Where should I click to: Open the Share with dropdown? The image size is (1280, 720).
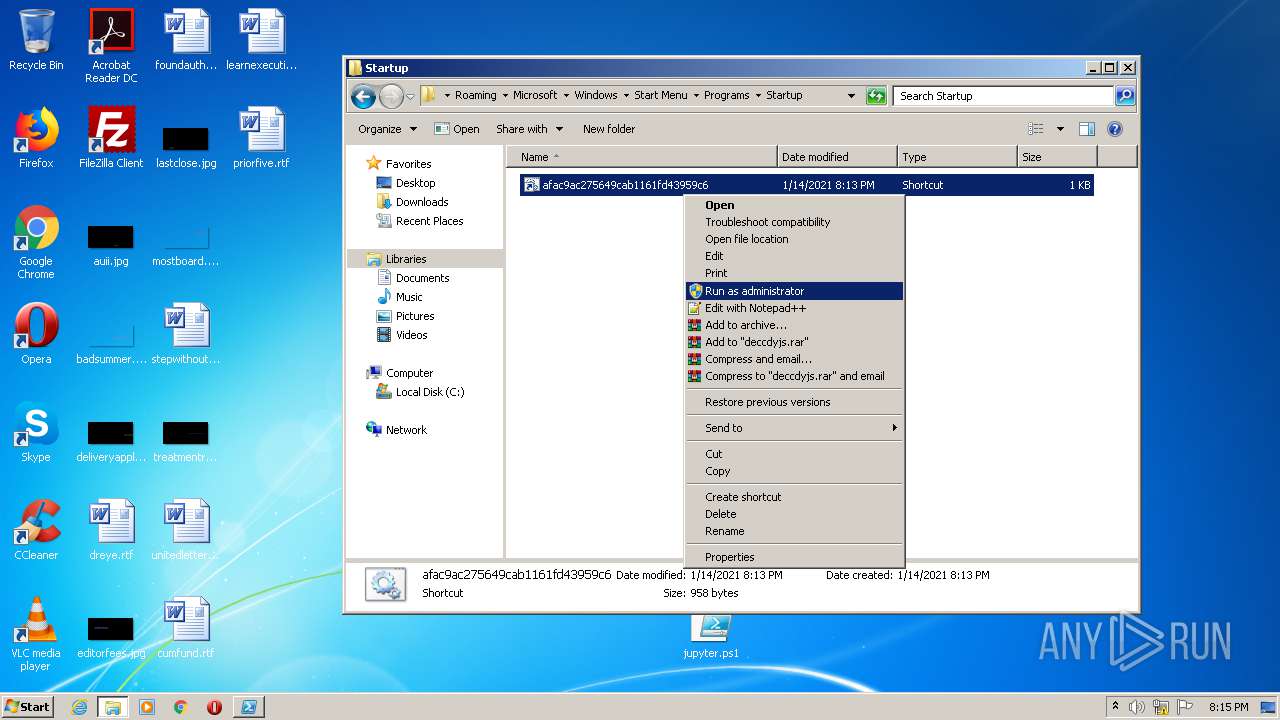(529, 129)
